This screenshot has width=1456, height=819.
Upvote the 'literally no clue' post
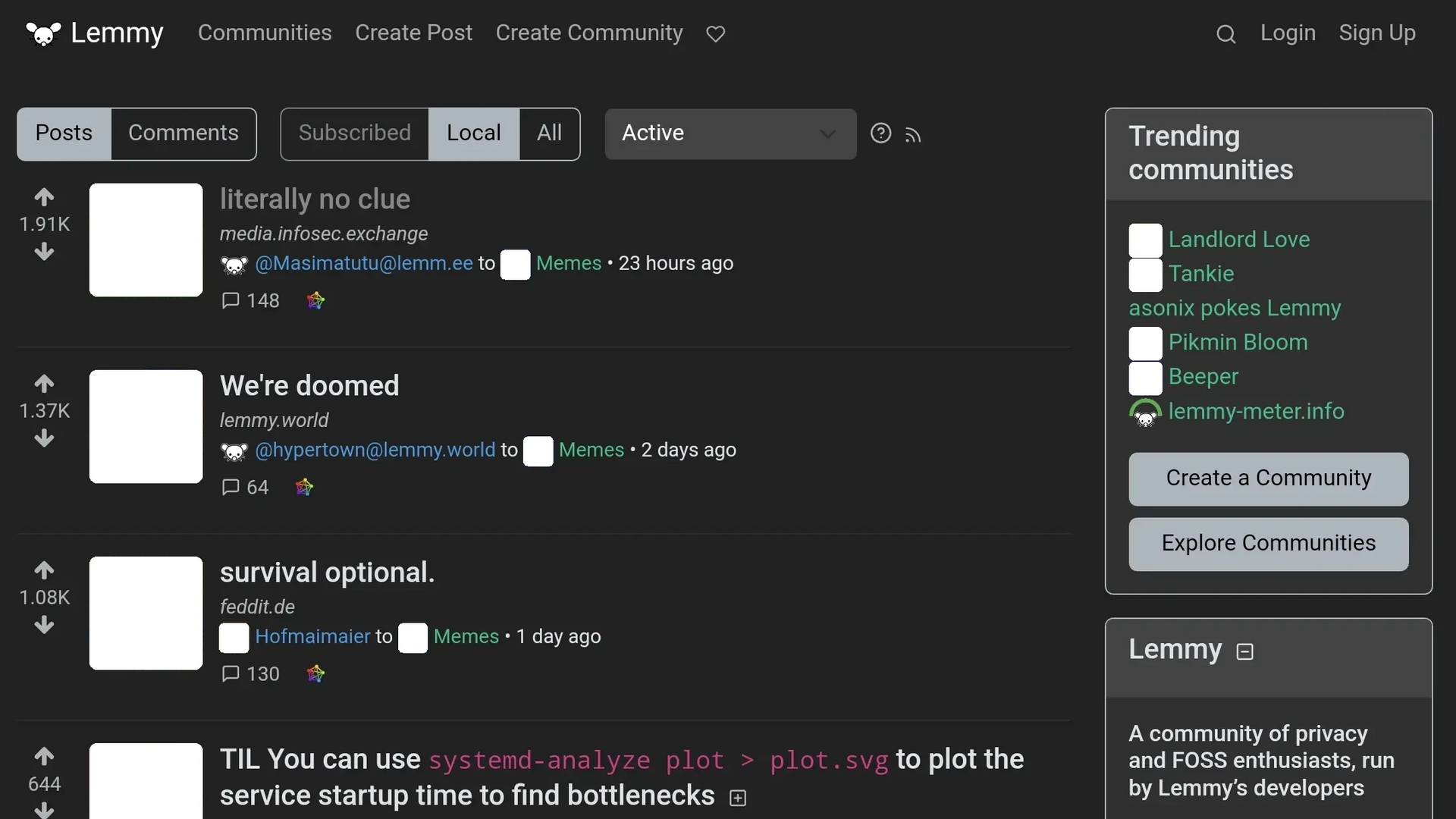tap(44, 197)
